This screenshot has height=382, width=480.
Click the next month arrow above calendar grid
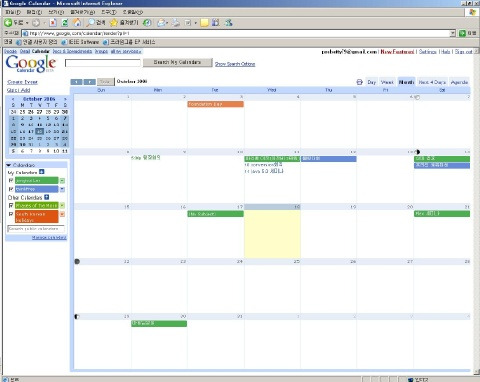coord(89,82)
